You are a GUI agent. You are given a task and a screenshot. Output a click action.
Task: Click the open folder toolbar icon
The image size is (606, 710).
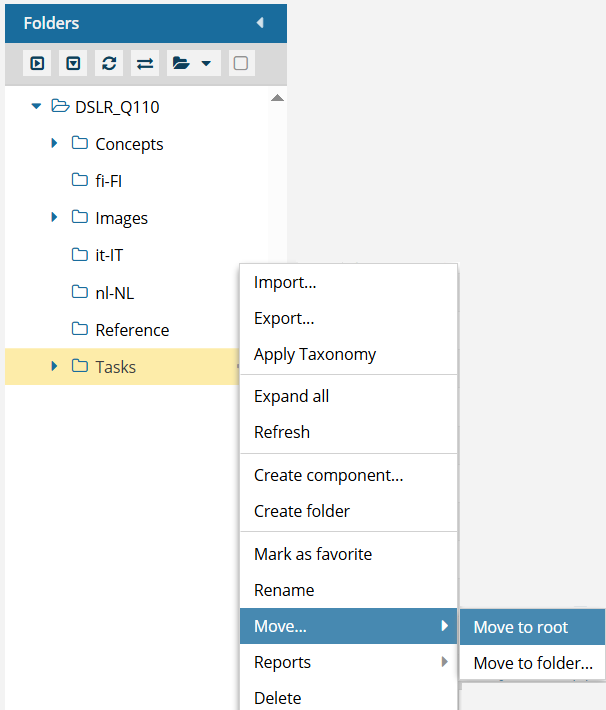coord(181,63)
